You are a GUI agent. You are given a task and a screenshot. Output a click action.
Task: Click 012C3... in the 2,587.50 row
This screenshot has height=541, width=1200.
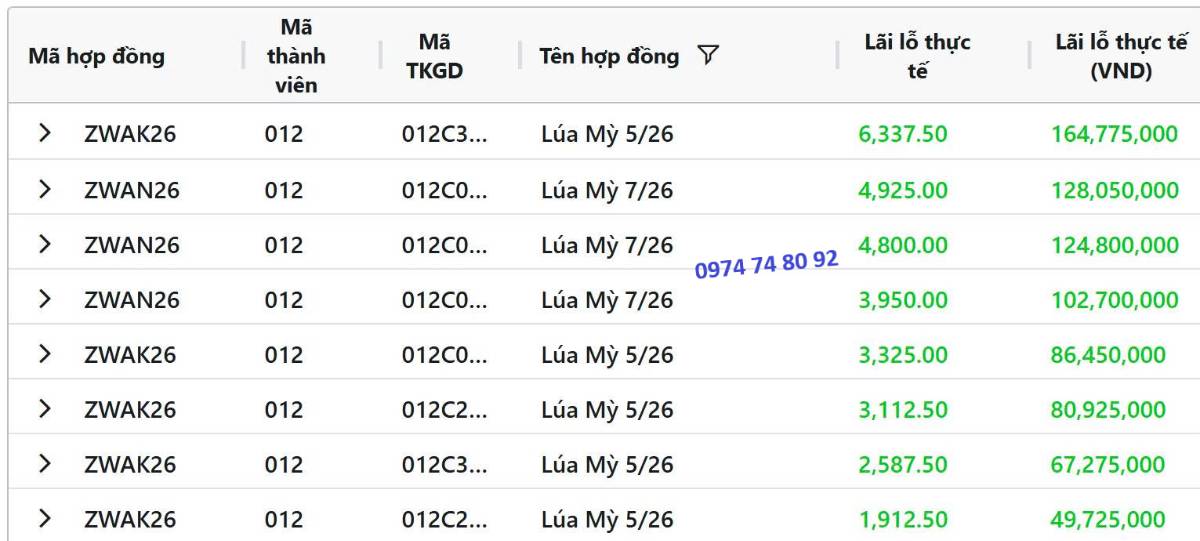pyautogui.click(x=445, y=465)
